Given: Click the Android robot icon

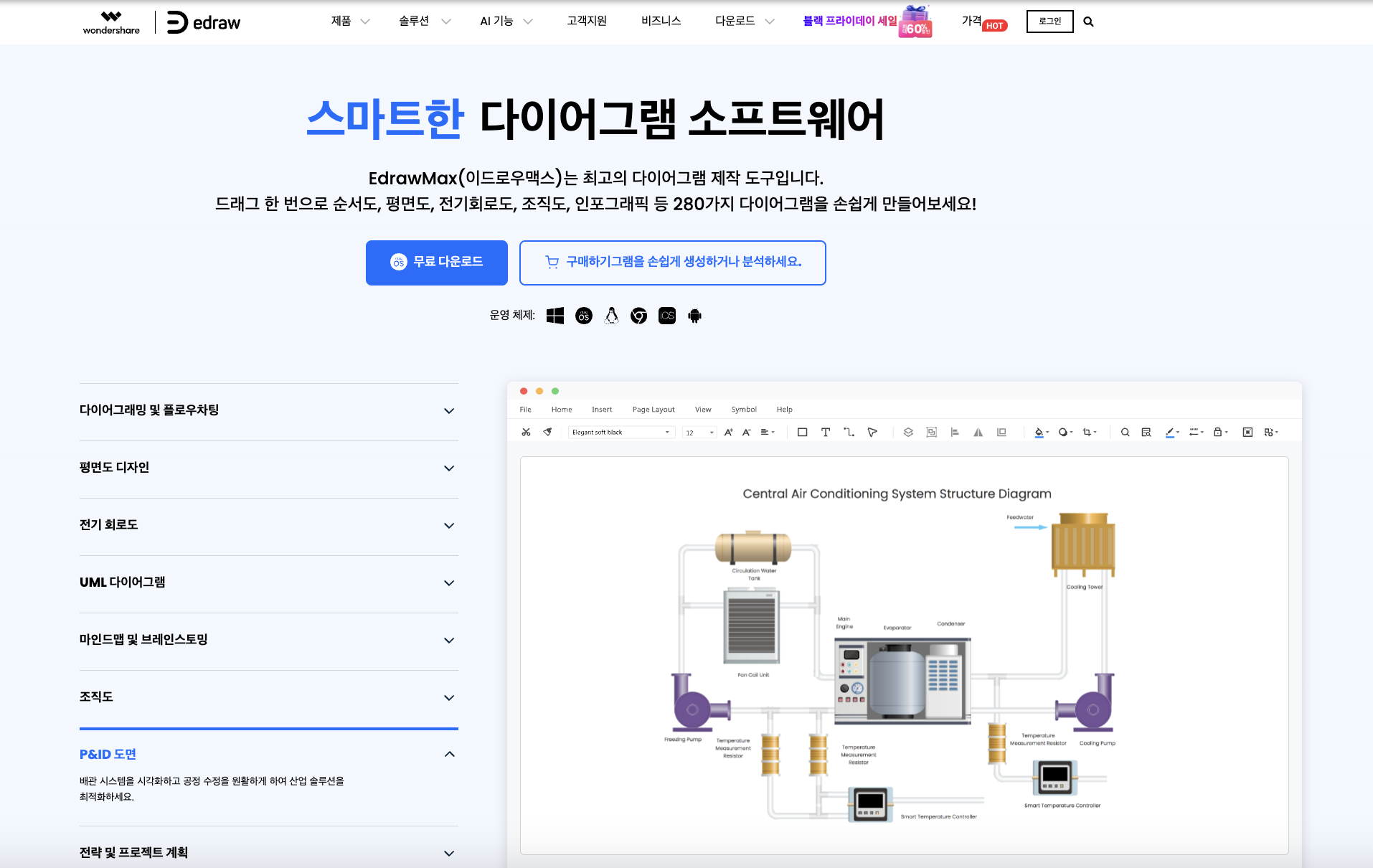Looking at the screenshot, I should (x=694, y=316).
